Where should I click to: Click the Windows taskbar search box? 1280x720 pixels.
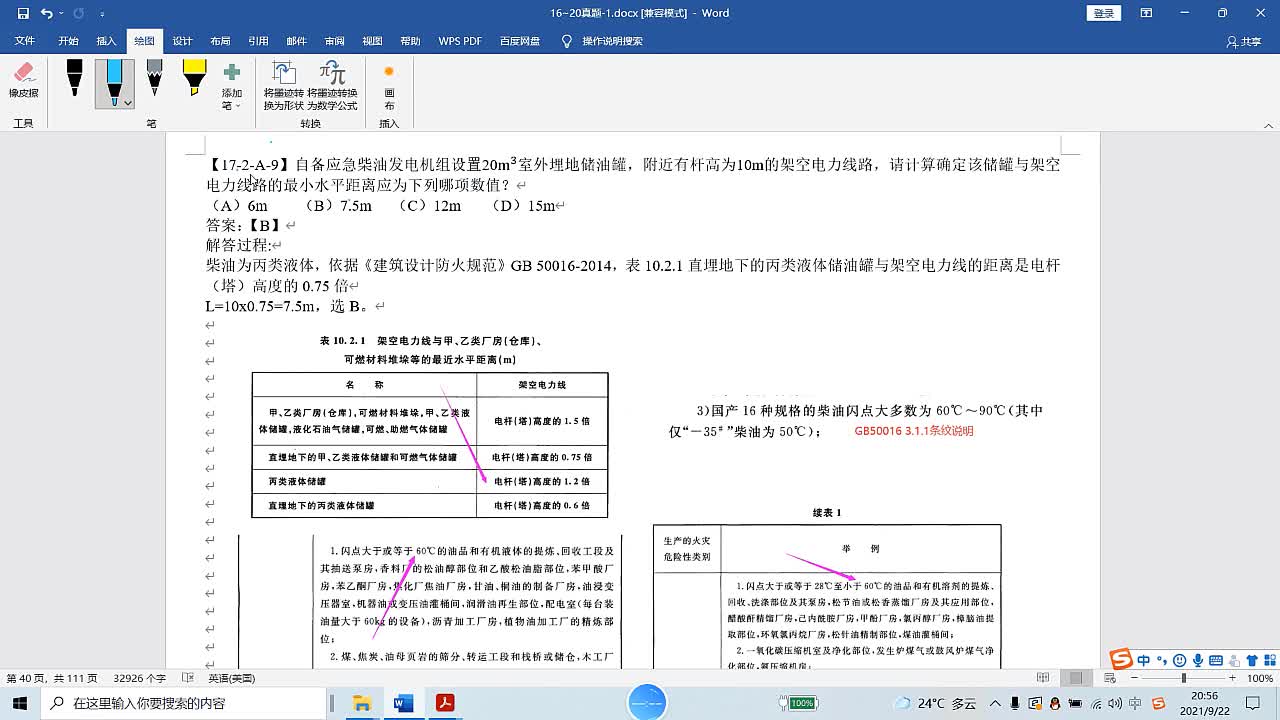point(185,703)
